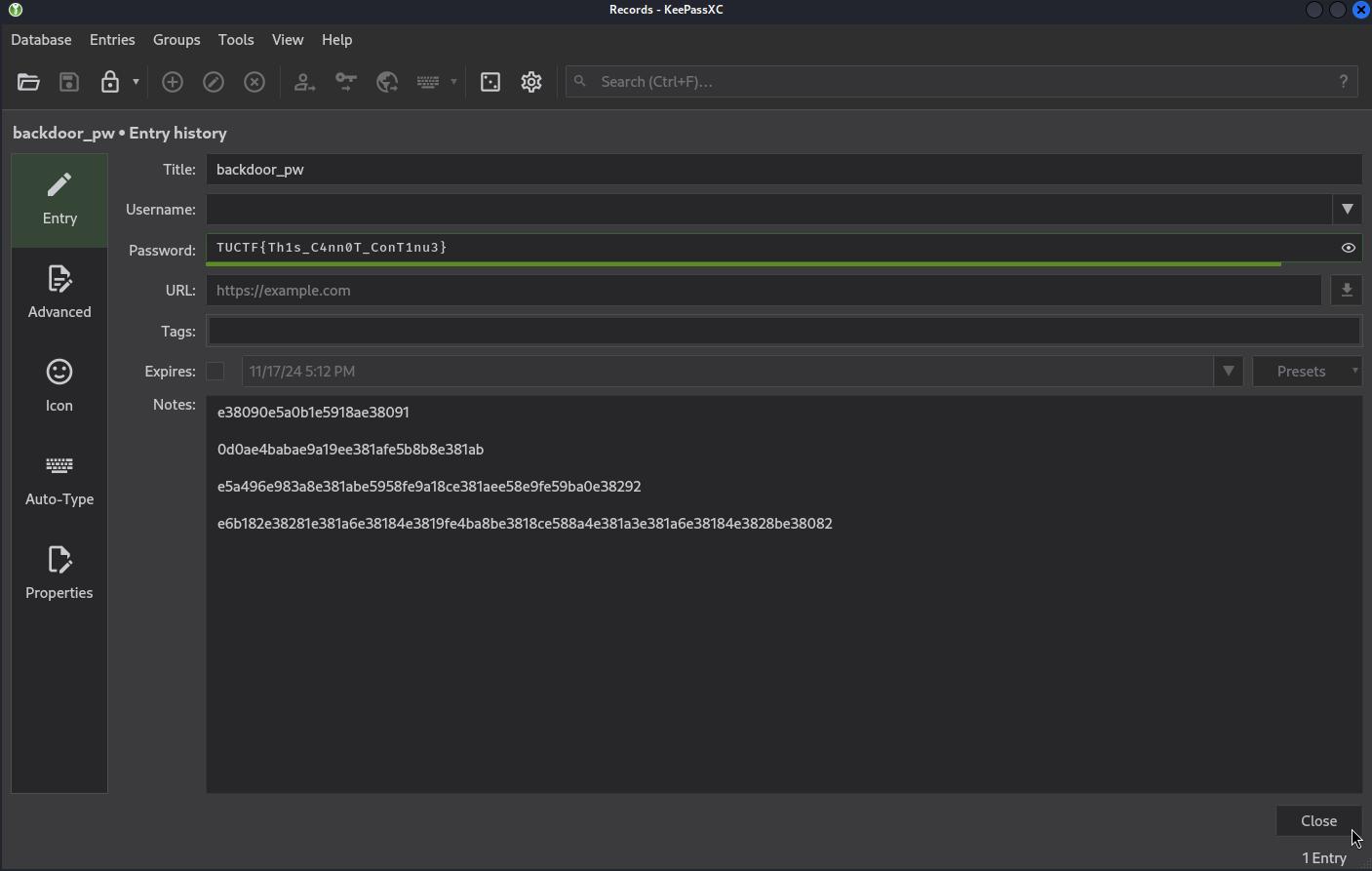Viewport: 1372px width, 871px height.
Task: Open the Password generator dice icon
Action: click(490, 82)
